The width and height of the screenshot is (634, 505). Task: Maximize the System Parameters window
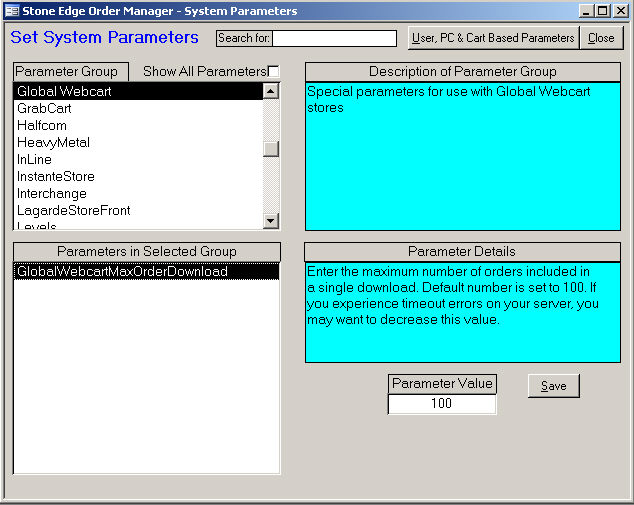[x=602, y=11]
